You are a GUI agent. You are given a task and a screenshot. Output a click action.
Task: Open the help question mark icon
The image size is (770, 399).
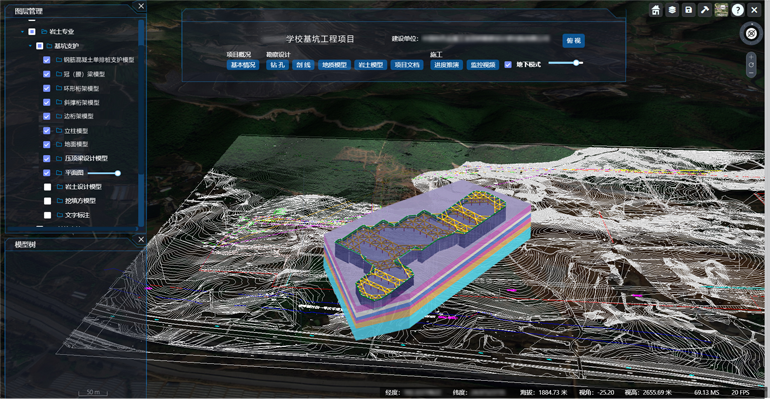pyautogui.click(x=738, y=10)
